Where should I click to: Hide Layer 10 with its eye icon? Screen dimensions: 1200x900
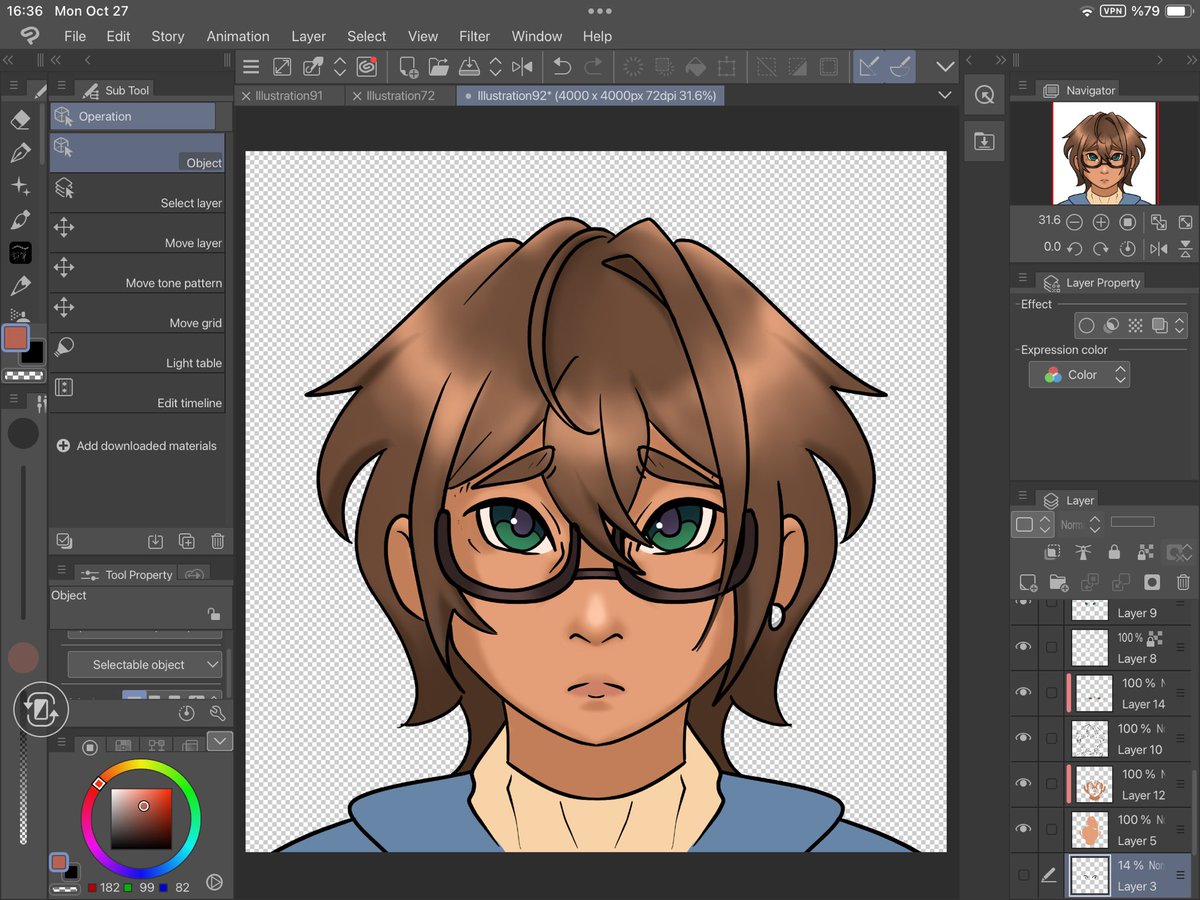1023,738
